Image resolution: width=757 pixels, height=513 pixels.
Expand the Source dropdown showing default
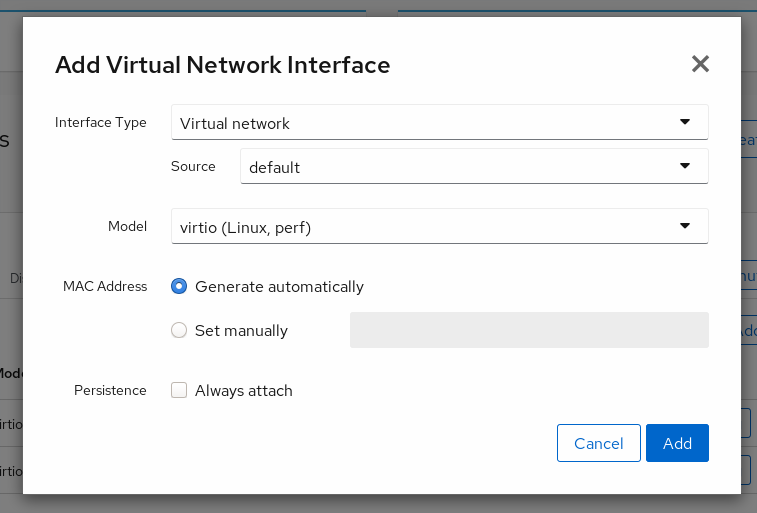474,166
